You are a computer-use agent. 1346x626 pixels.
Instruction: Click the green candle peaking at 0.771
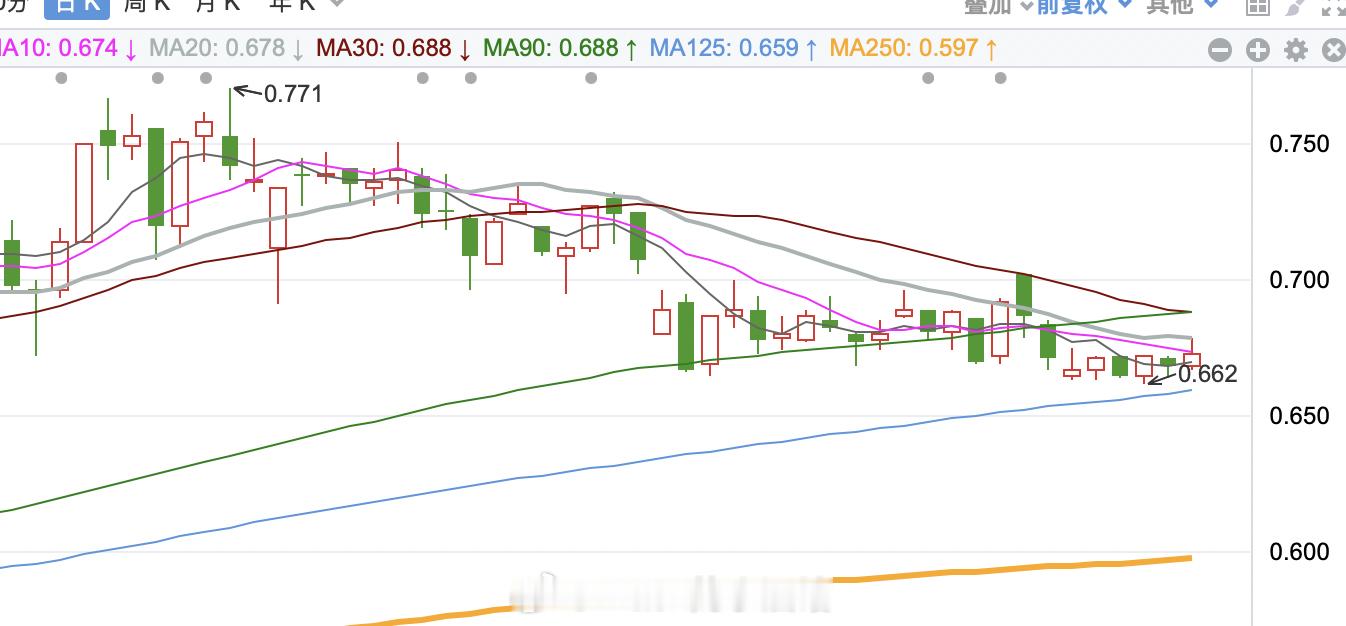point(230,150)
